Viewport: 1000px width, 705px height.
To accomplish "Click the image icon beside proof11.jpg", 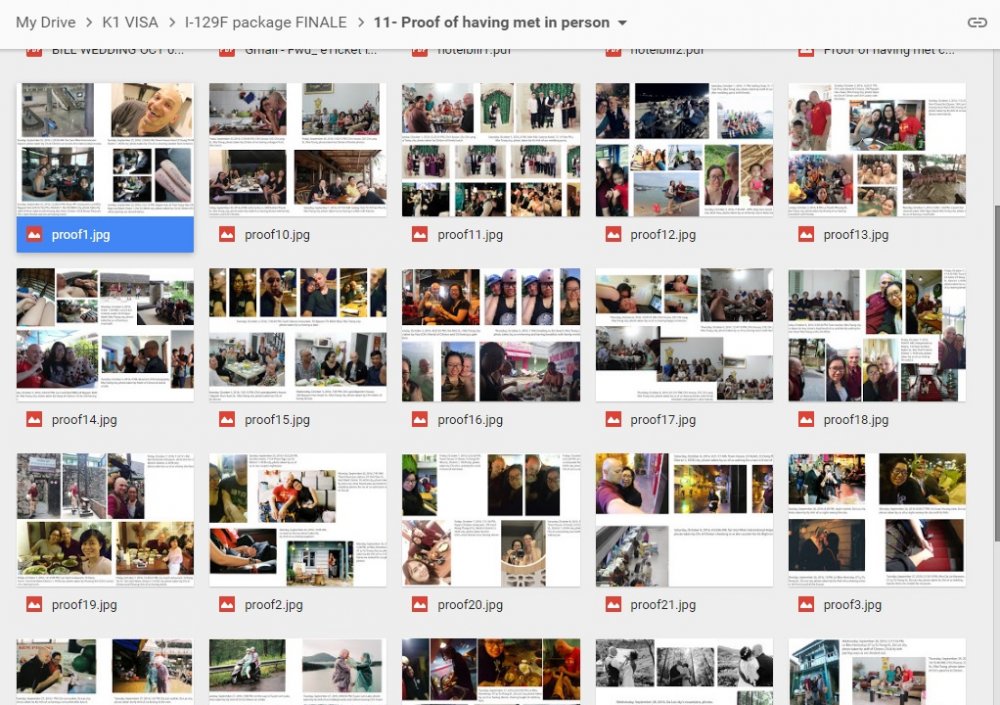I will click(420, 235).
